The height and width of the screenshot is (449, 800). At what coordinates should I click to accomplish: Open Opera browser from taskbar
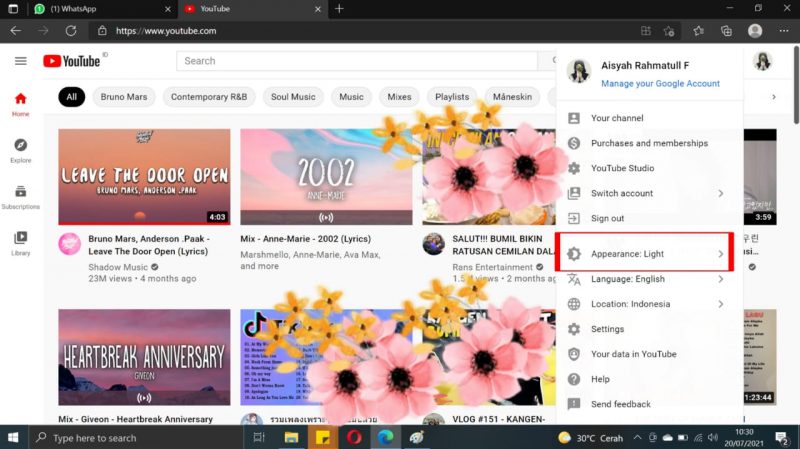tap(354, 437)
